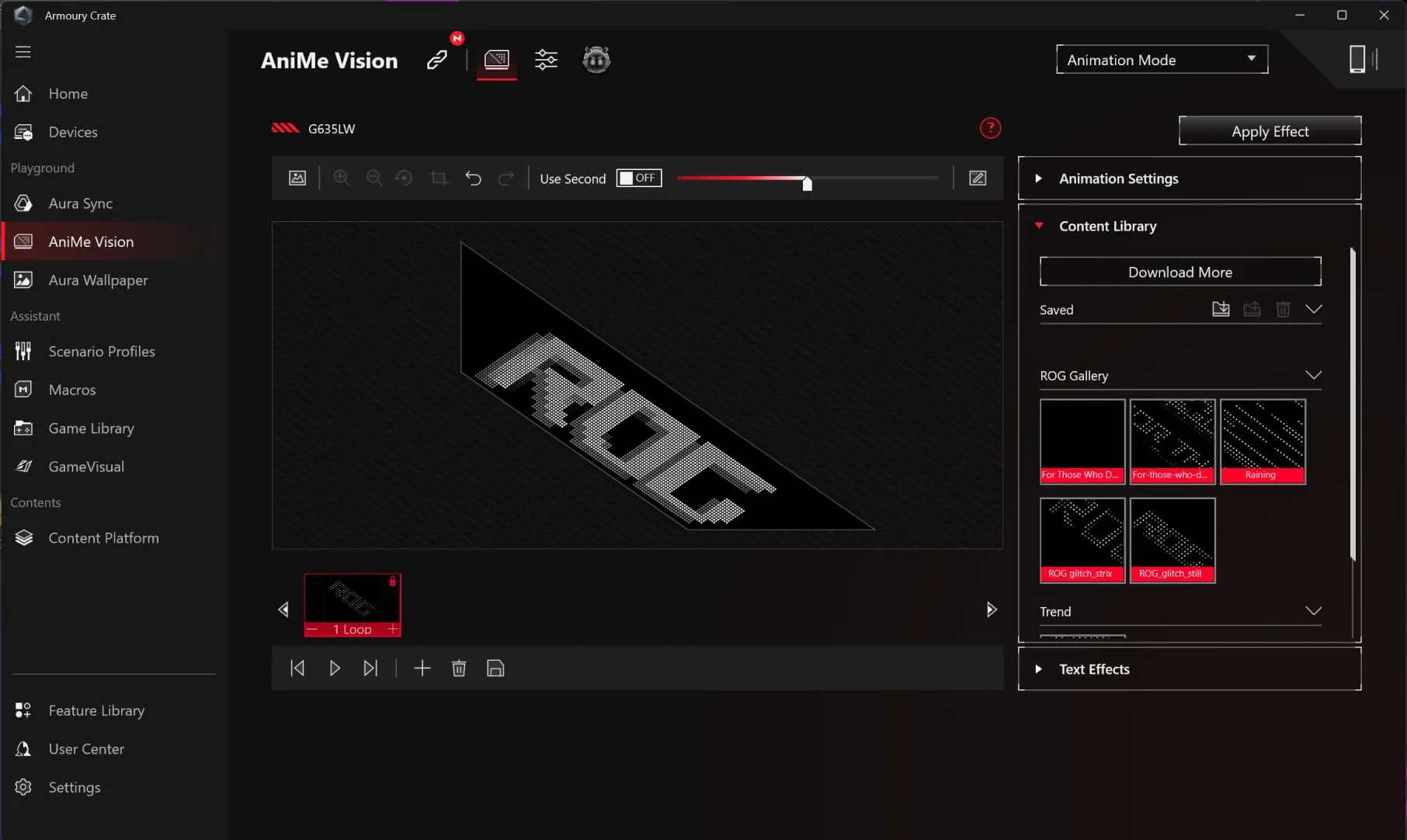Screen dimensions: 1407x840
Task: Click the redo arrow icon
Action: click(x=505, y=178)
